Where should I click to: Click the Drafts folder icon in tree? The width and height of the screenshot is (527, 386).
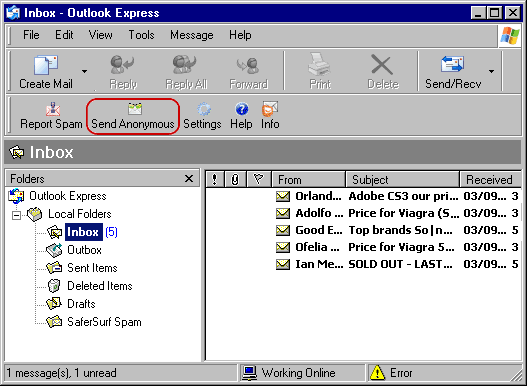[x=54, y=304]
